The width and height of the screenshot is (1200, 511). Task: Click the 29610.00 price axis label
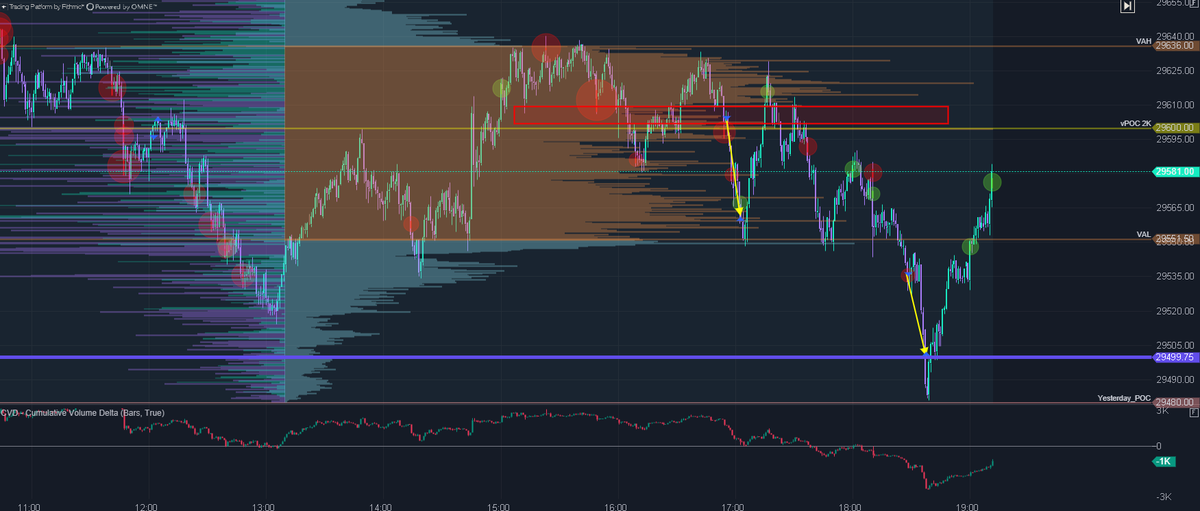point(1177,105)
